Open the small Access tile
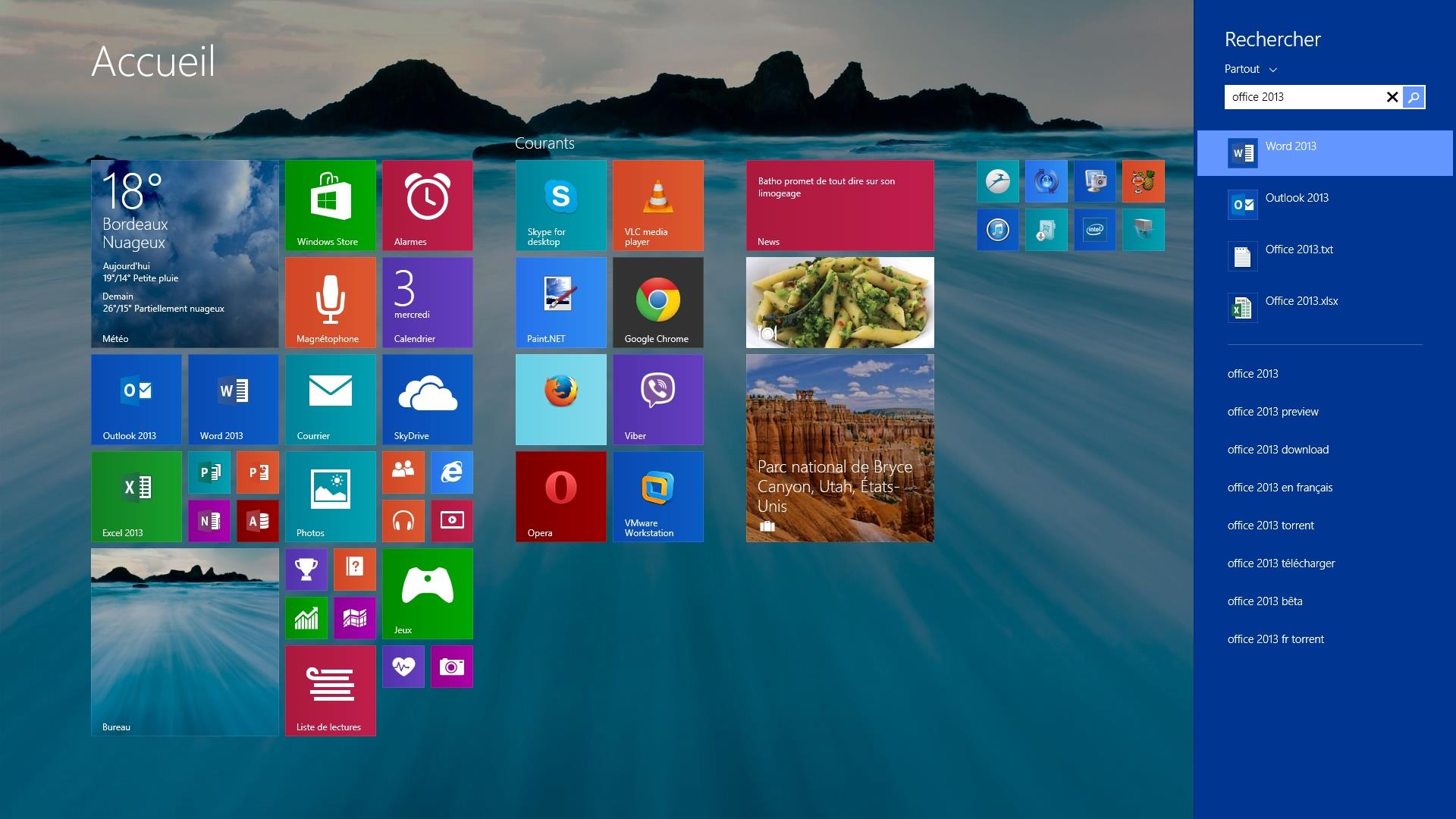This screenshot has height=819, width=1456. [258, 521]
